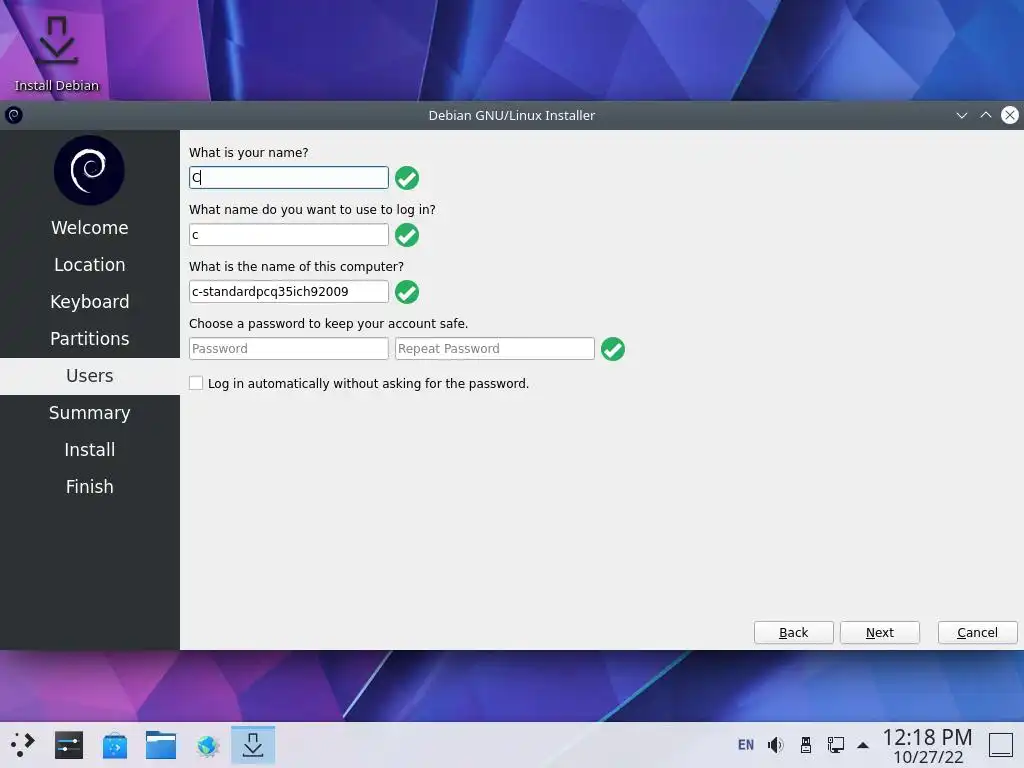Click the Show Desktop button in panel

coord(1000,744)
